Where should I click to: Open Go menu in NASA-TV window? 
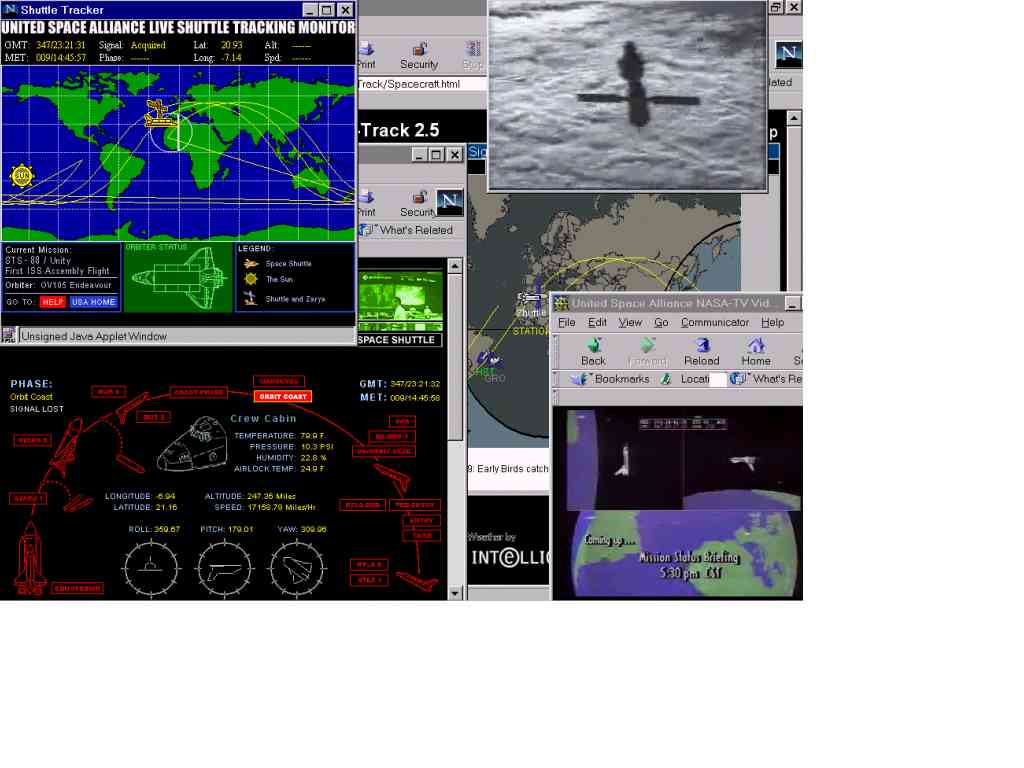662,323
